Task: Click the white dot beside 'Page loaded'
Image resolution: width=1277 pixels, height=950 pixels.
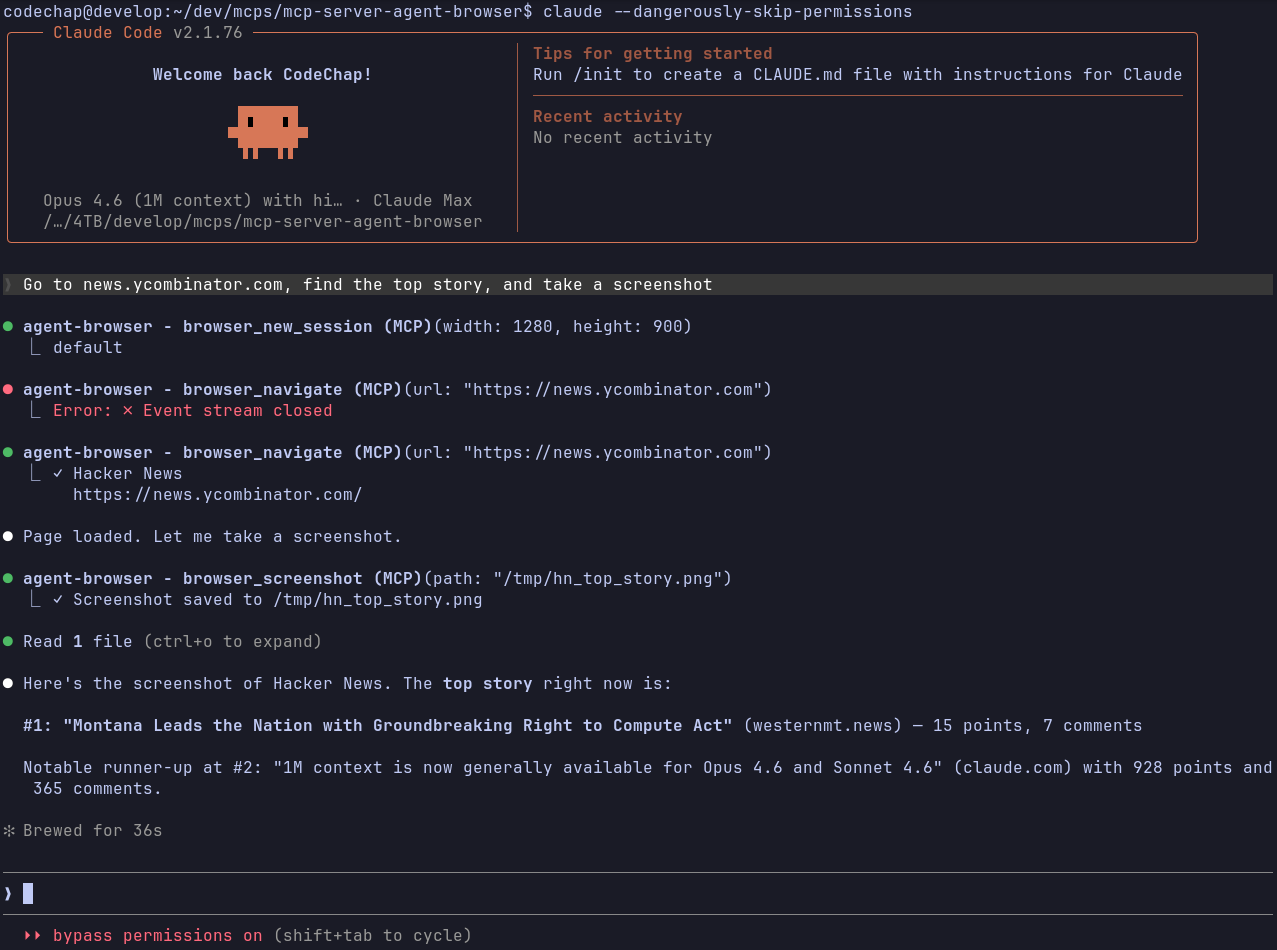Action: tap(8, 537)
